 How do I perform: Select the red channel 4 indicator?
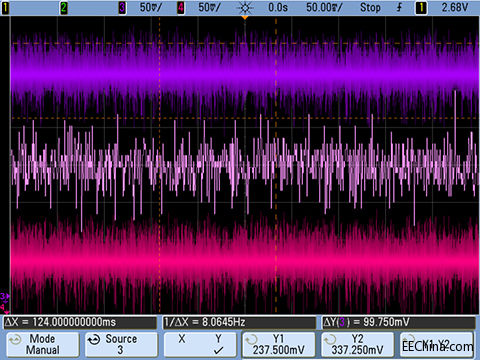pyautogui.click(x=180, y=7)
